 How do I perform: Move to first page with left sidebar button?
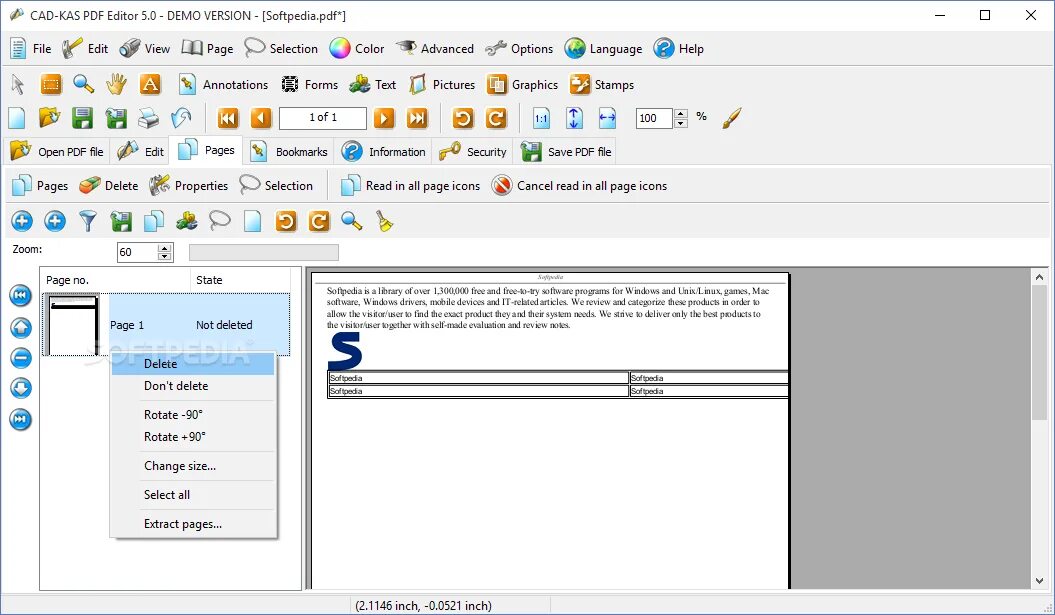tap(21, 295)
